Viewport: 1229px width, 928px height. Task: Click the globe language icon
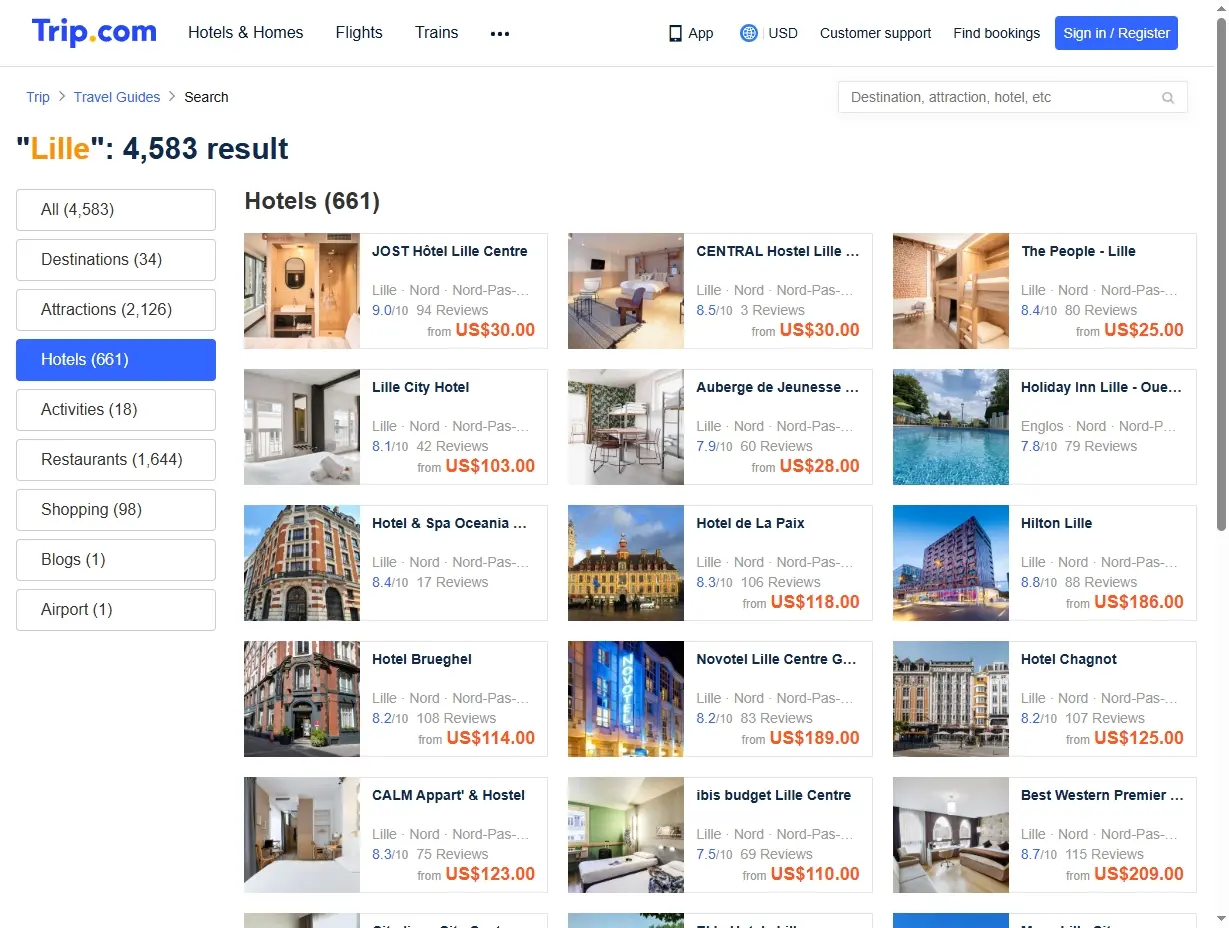749,33
